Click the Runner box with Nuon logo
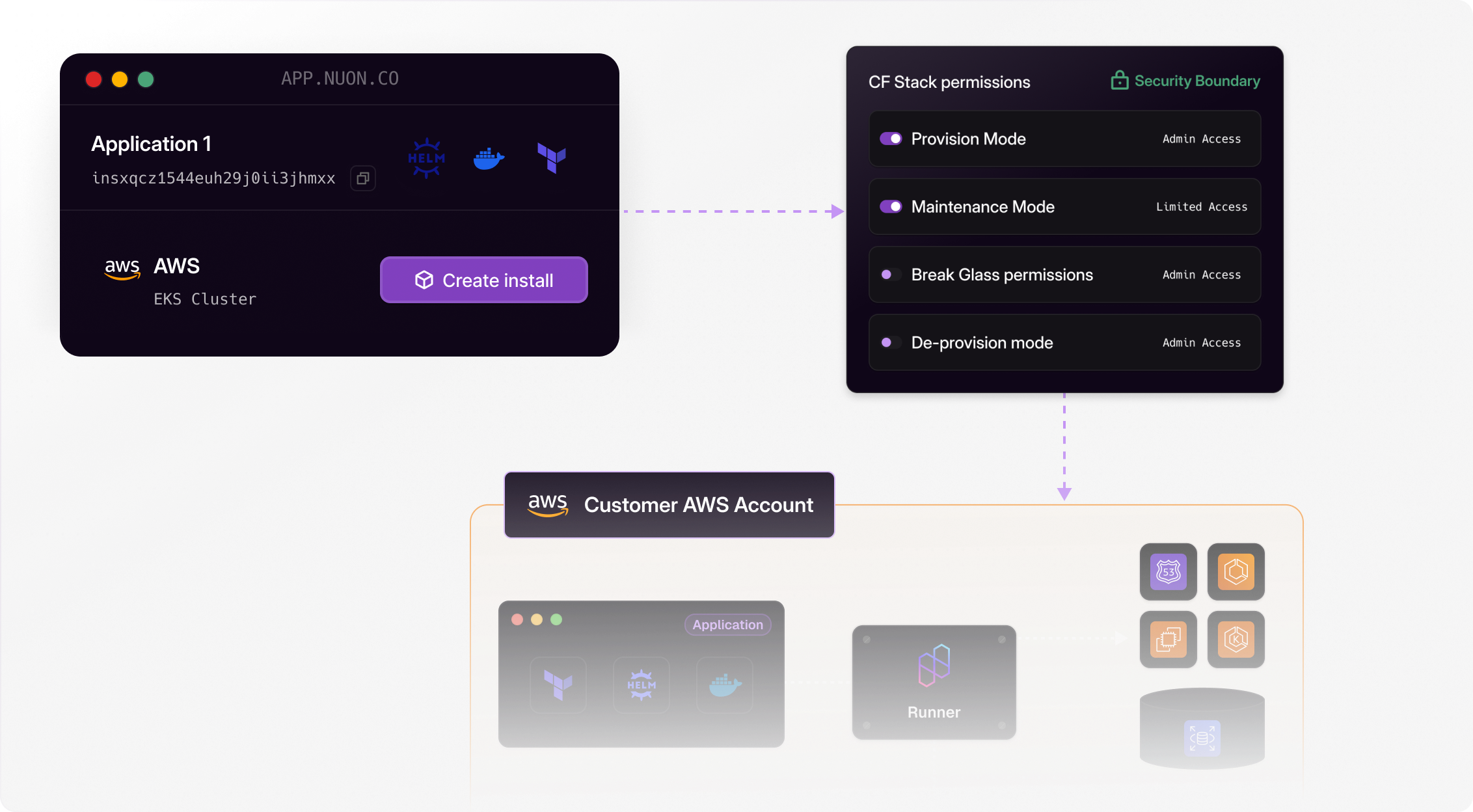The width and height of the screenshot is (1473, 812). (x=934, y=682)
